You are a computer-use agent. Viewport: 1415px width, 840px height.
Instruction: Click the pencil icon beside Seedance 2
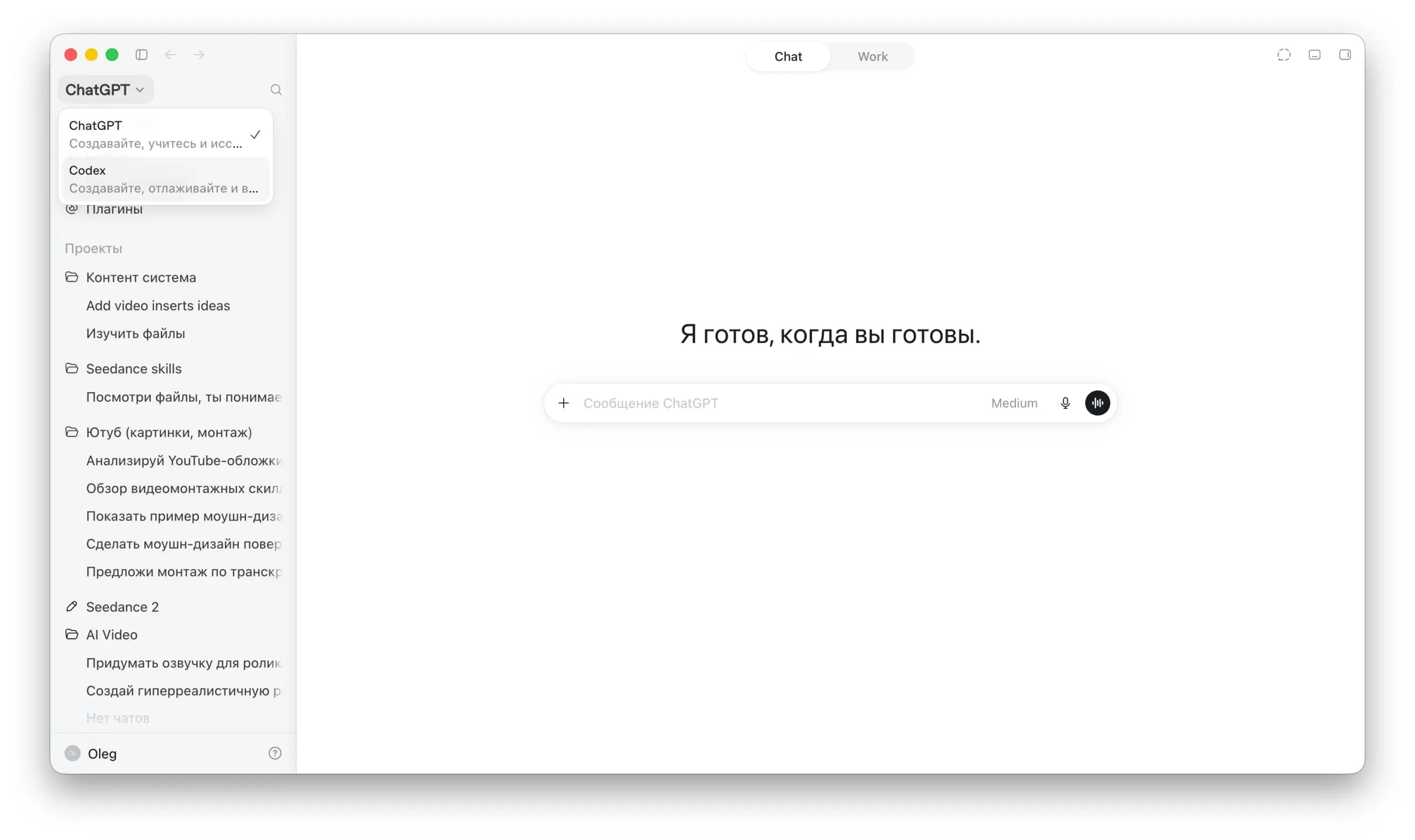[x=72, y=607]
